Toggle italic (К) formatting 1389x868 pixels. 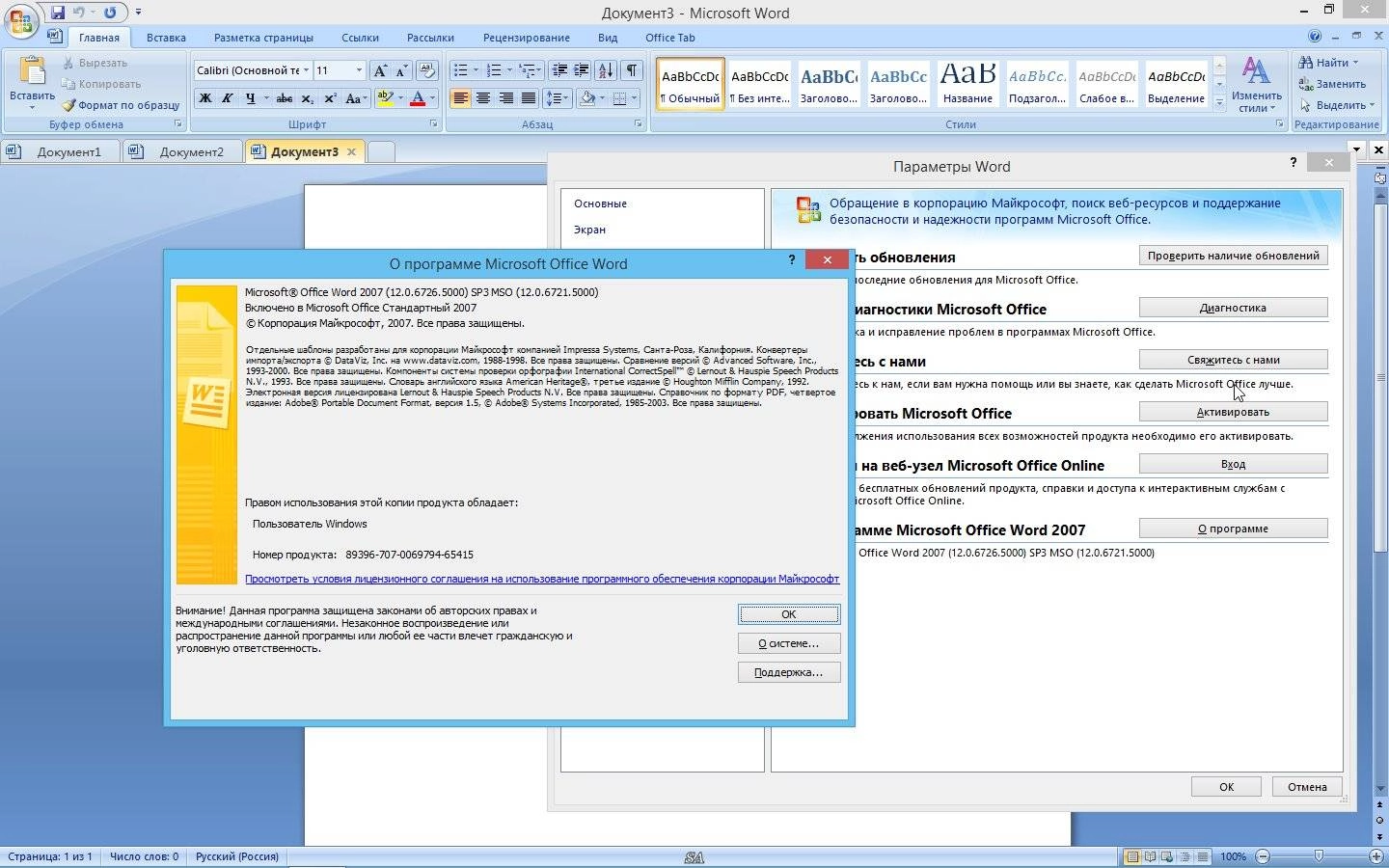tap(227, 98)
